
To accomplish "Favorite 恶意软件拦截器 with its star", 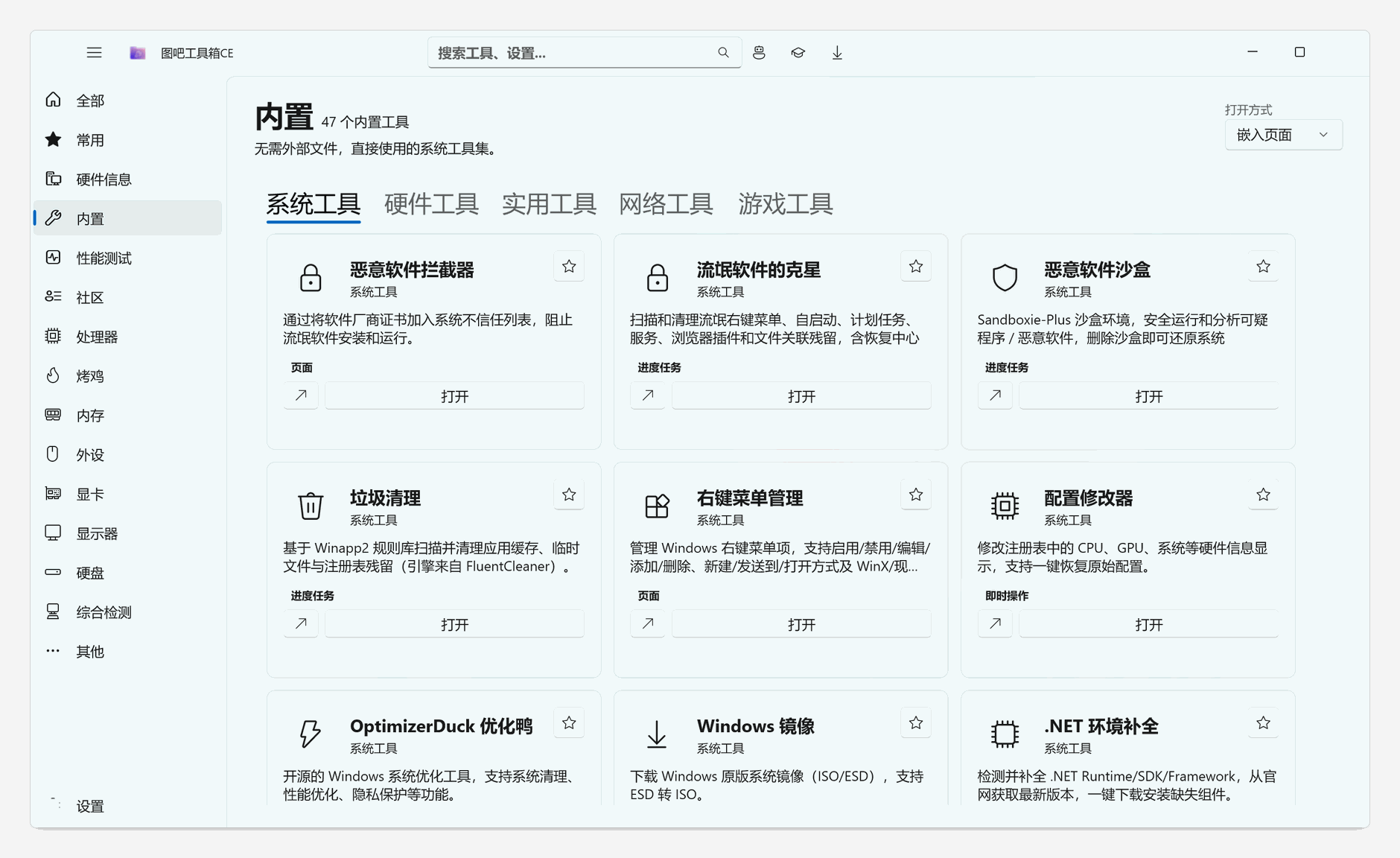I will [569, 267].
